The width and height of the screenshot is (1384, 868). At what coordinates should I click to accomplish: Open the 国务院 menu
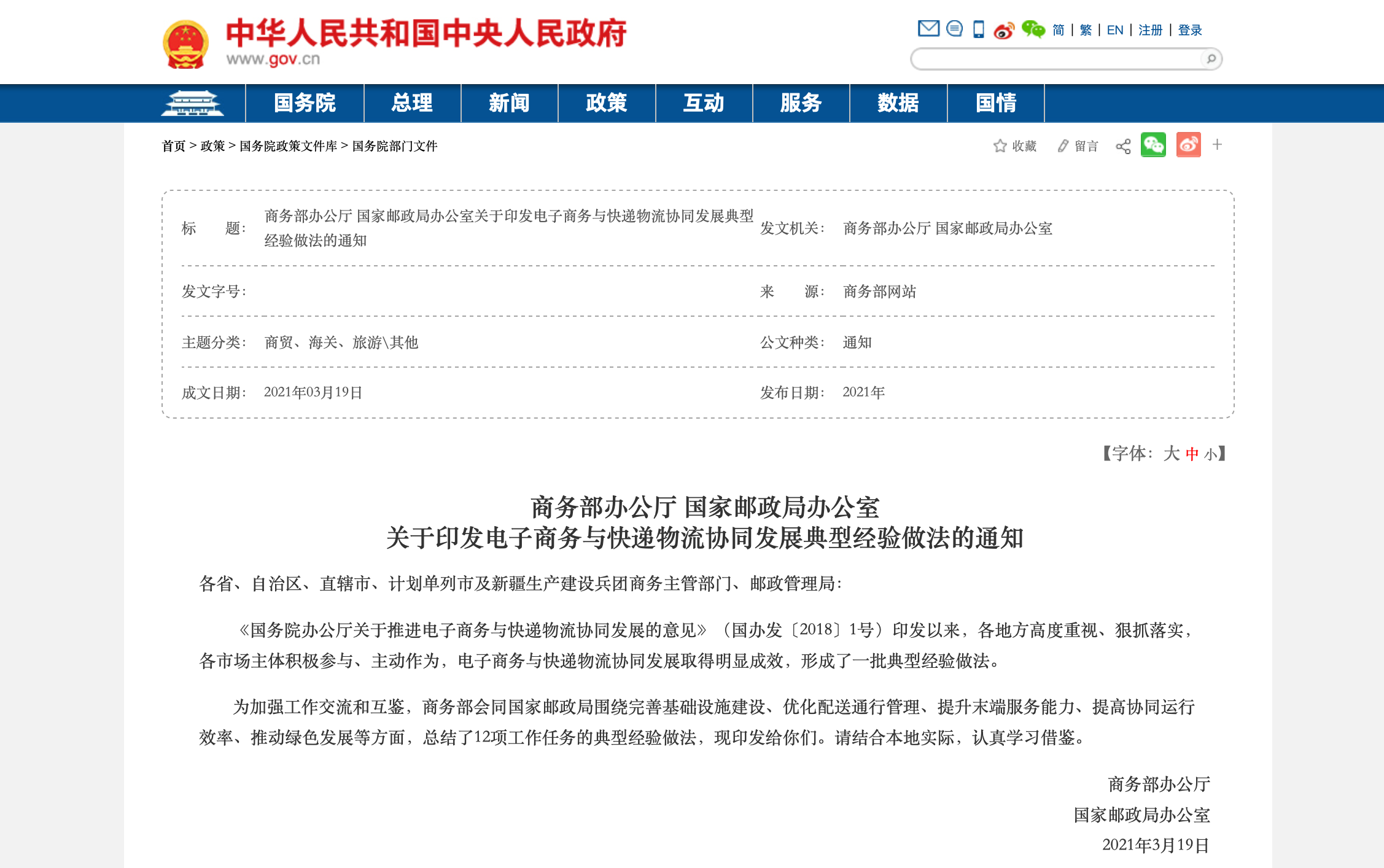(x=305, y=103)
